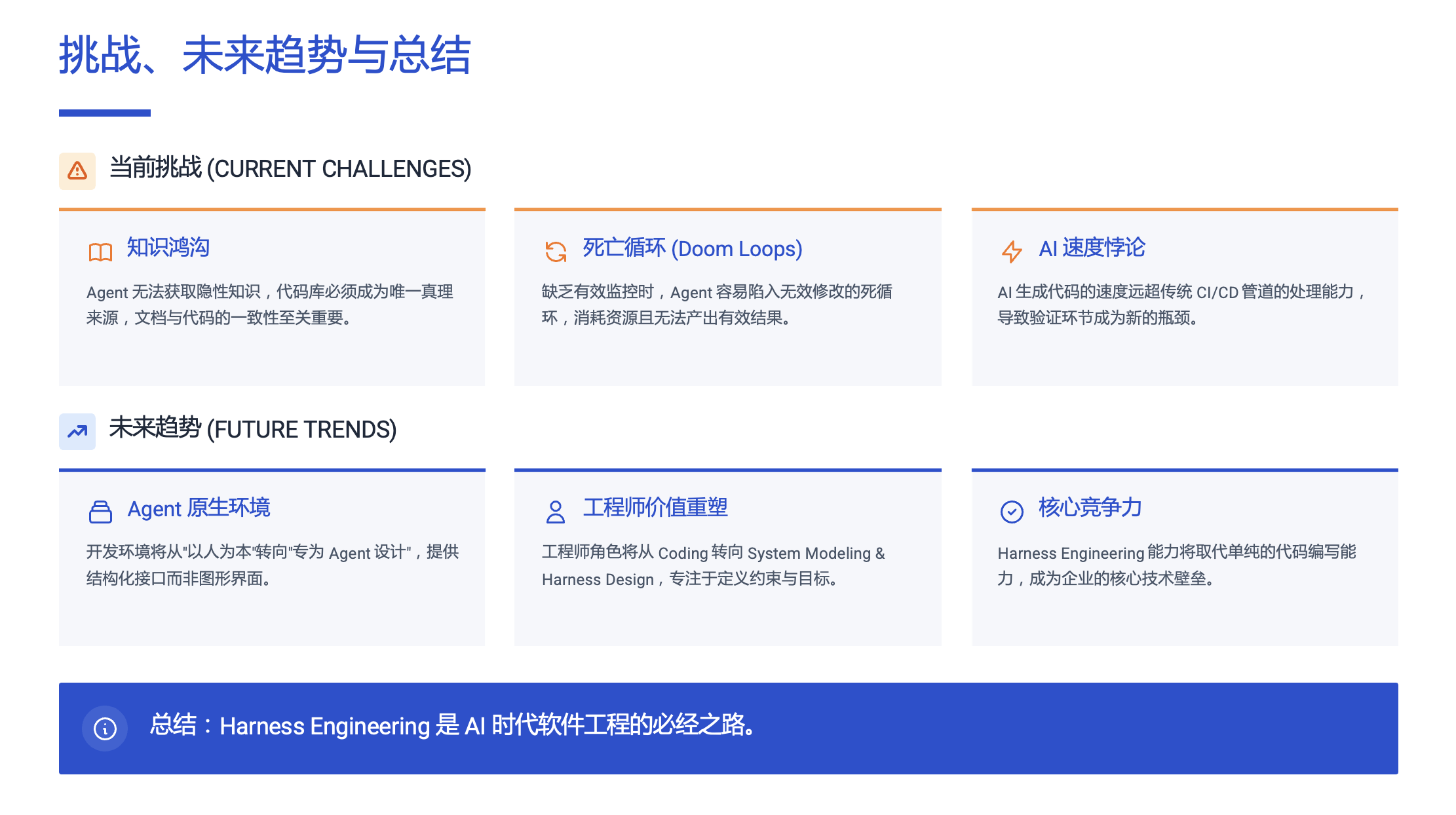This screenshot has height=815, width=1456.
Task: Click the check circle icon beside 核心竞争力
Action: [x=1012, y=512]
